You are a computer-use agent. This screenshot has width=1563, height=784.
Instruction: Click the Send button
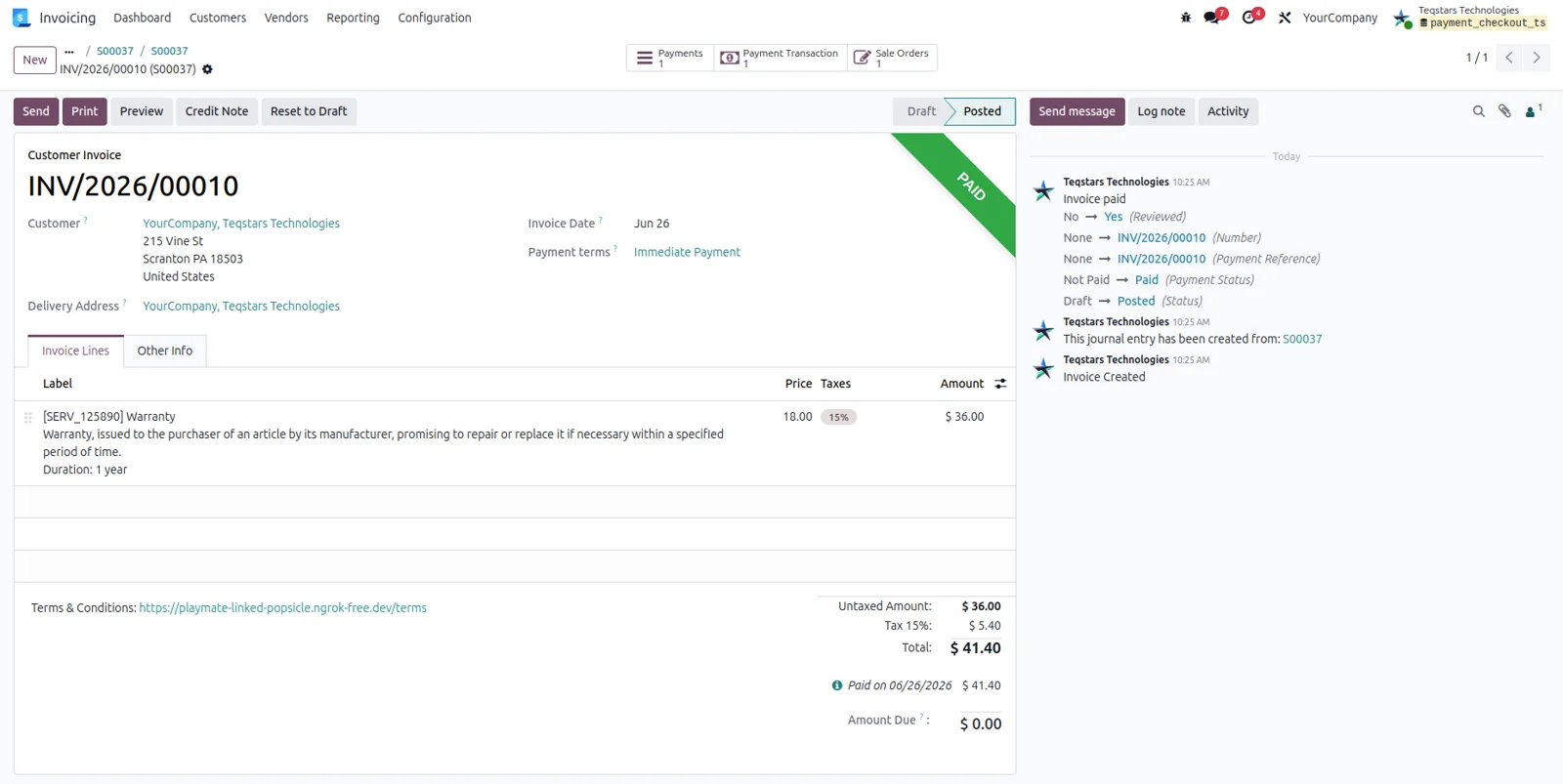tap(36, 111)
